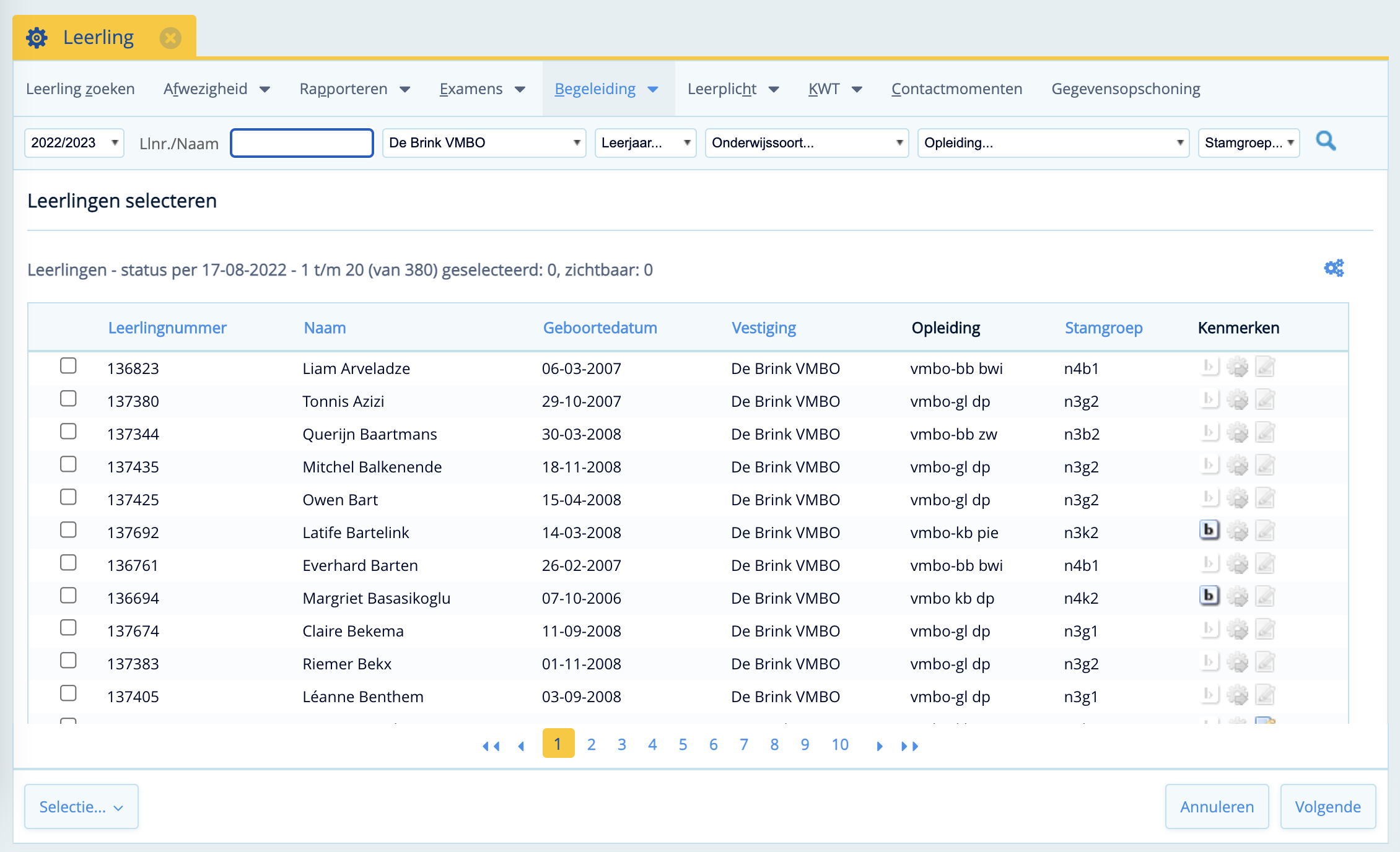Go to first page arrows

point(491,745)
